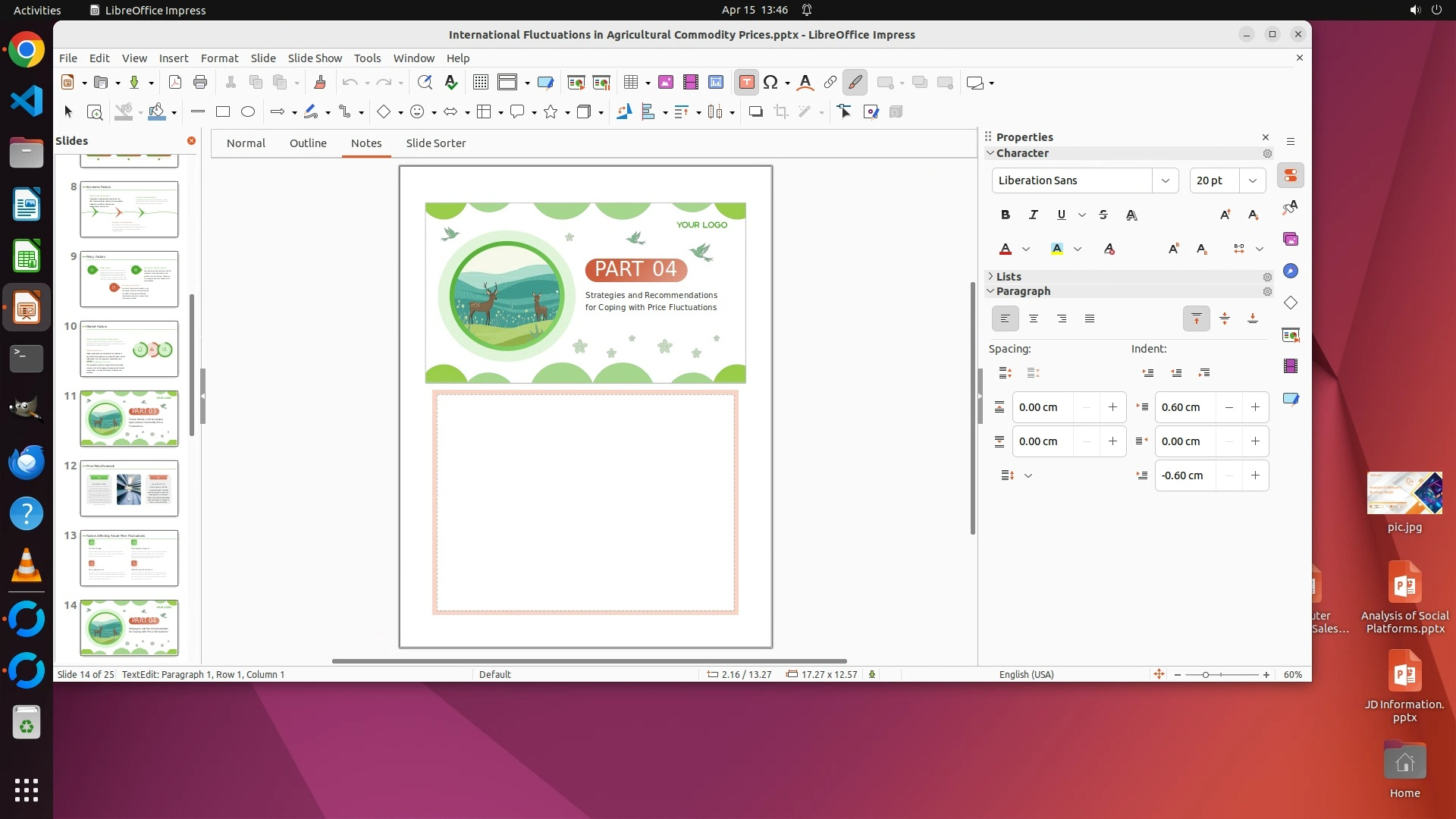Expand the Lists section
The image size is (1456, 819).
coord(1009,277)
